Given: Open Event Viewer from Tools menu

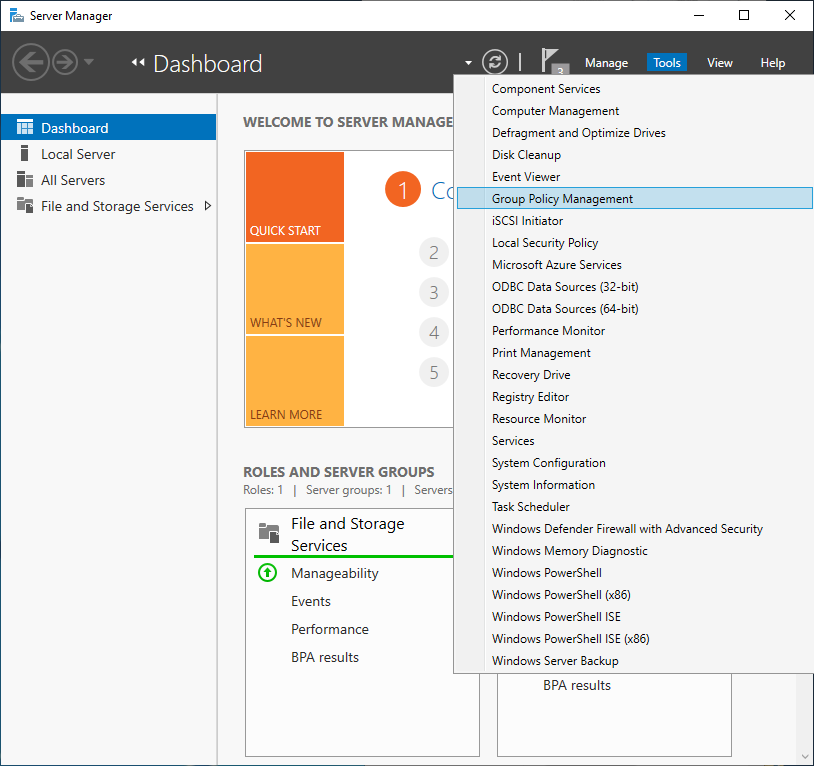Looking at the screenshot, I should 526,177.
